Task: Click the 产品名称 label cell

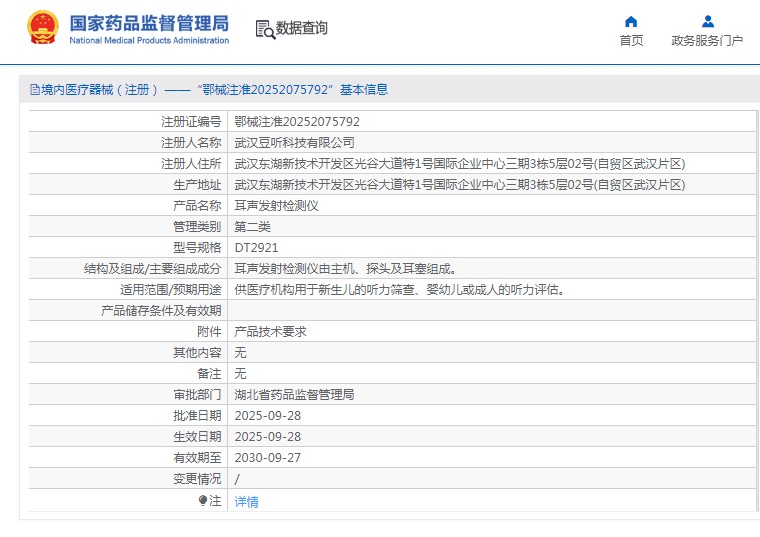Action: (197, 205)
